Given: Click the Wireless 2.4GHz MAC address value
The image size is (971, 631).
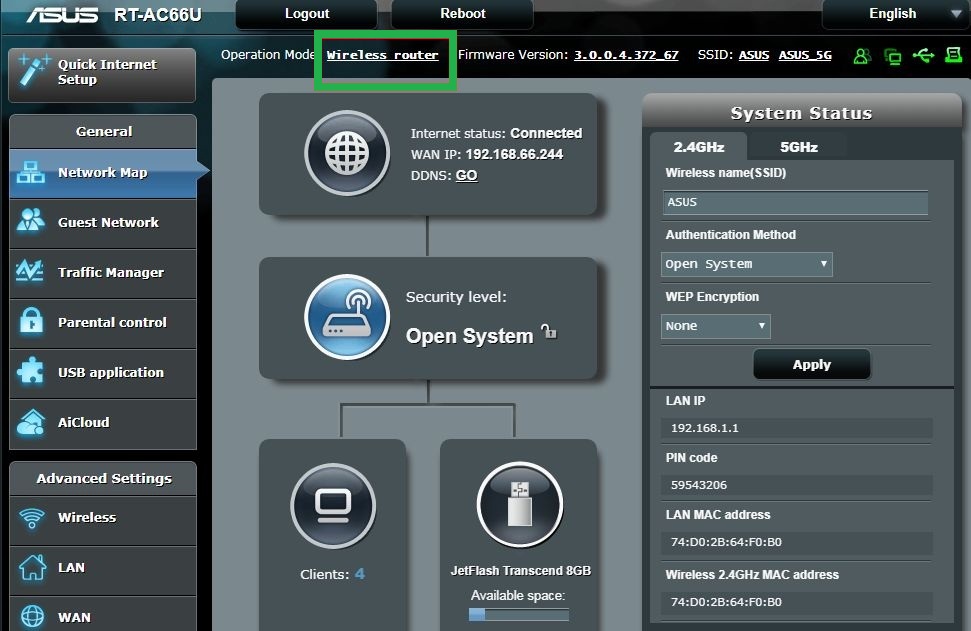Looking at the screenshot, I should [726, 602].
